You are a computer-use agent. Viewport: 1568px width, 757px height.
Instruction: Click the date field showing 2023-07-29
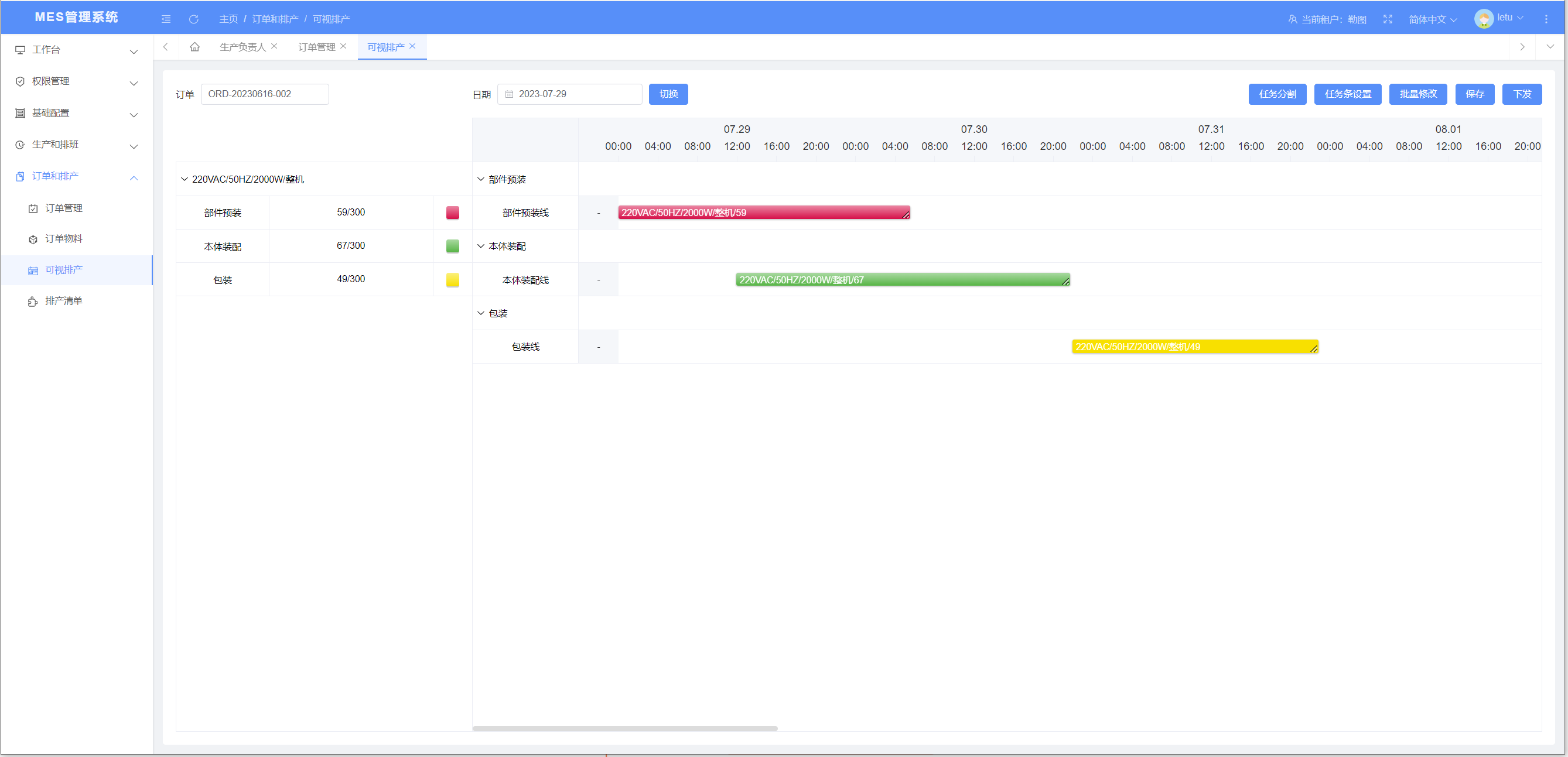point(569,94)
